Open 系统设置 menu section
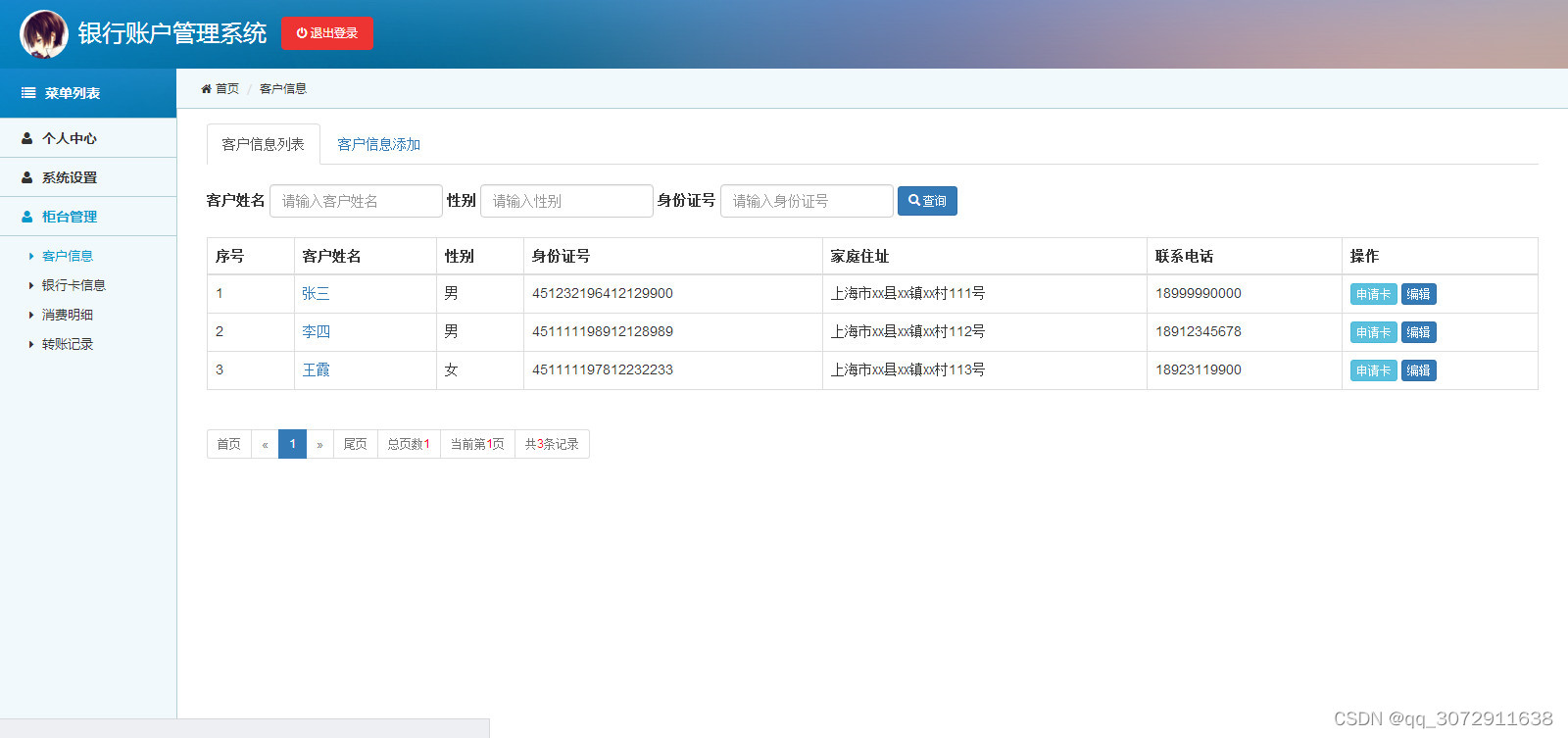The width and height of the screenshot is (1568, 738). [88, 177]
